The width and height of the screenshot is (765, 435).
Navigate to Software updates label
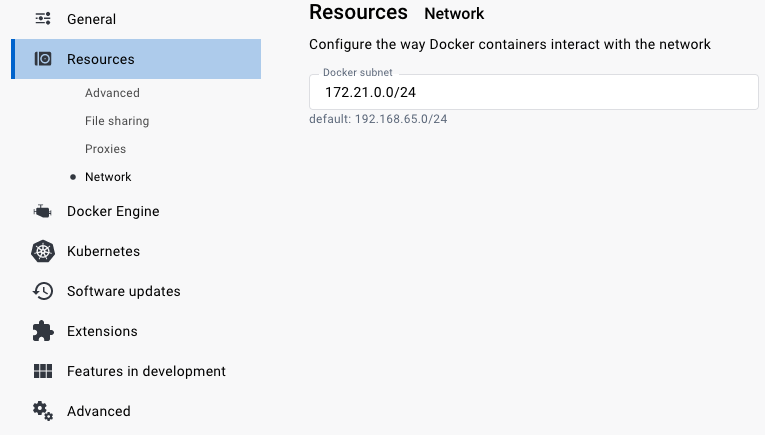pos(123,291)
